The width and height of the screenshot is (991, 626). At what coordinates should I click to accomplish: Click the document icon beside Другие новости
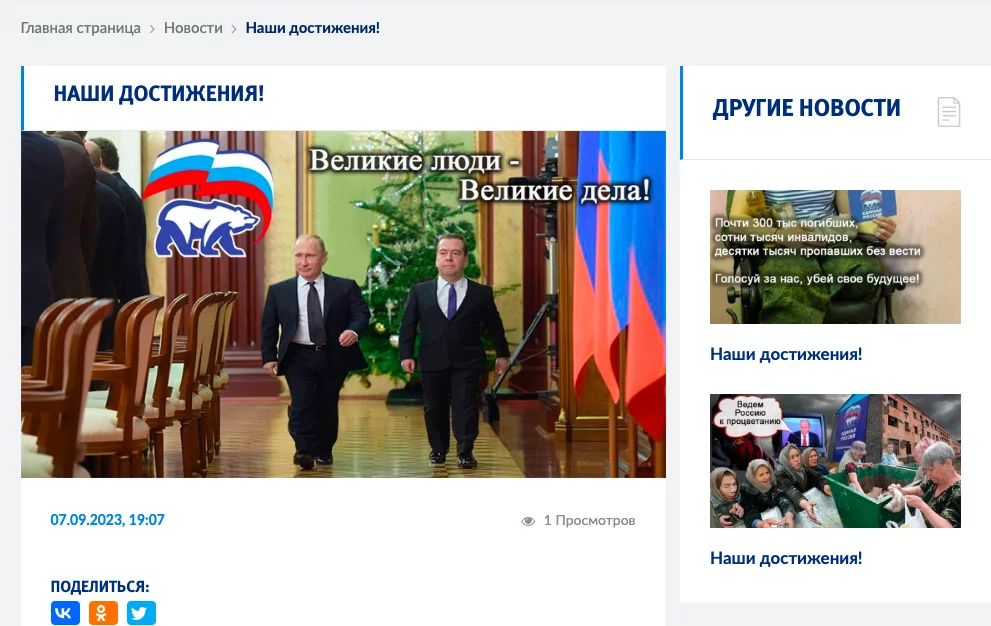click(x=949, y=112)
